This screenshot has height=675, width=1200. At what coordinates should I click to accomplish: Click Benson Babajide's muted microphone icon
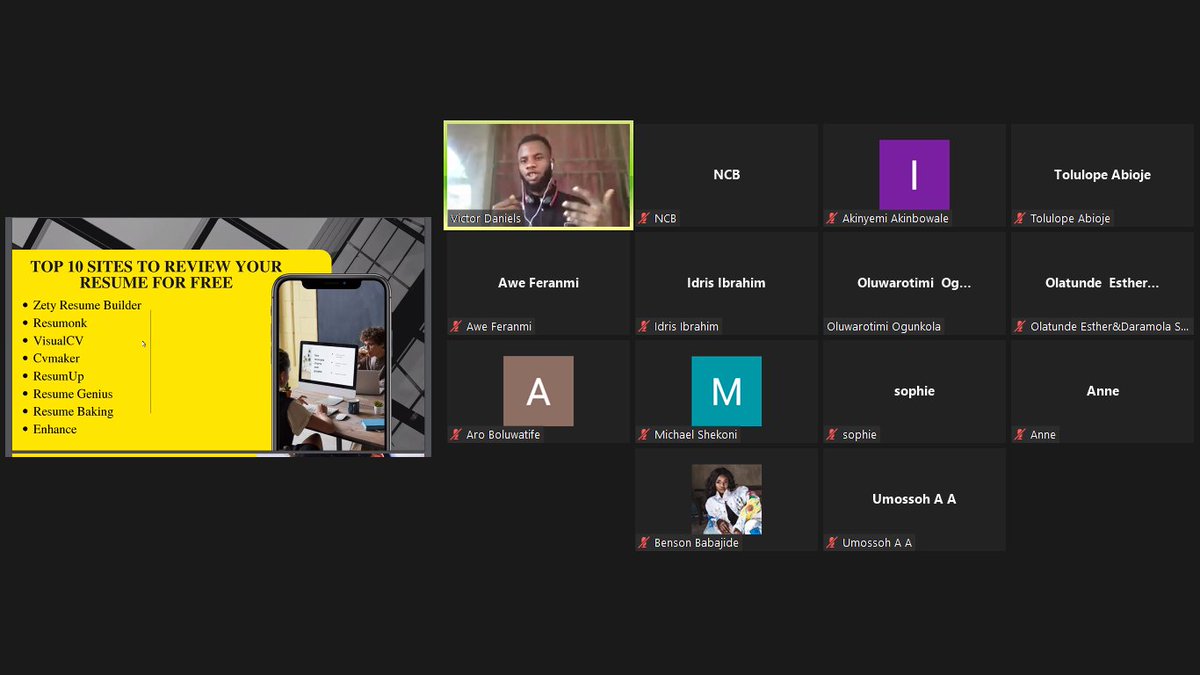coord(645,542)
